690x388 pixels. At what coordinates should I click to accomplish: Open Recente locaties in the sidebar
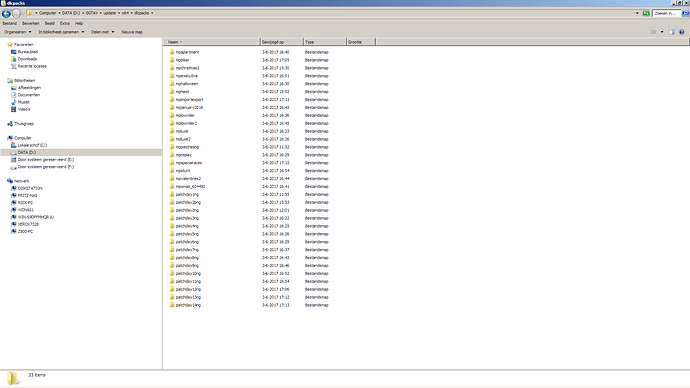32,66
